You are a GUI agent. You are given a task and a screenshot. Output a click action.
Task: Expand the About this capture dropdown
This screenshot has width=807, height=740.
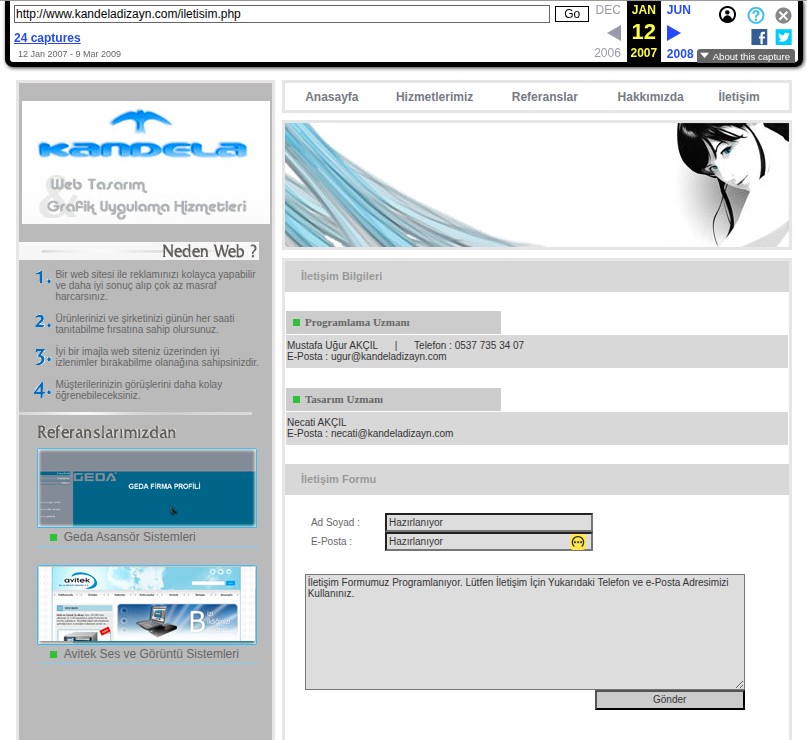click(745, 57)
